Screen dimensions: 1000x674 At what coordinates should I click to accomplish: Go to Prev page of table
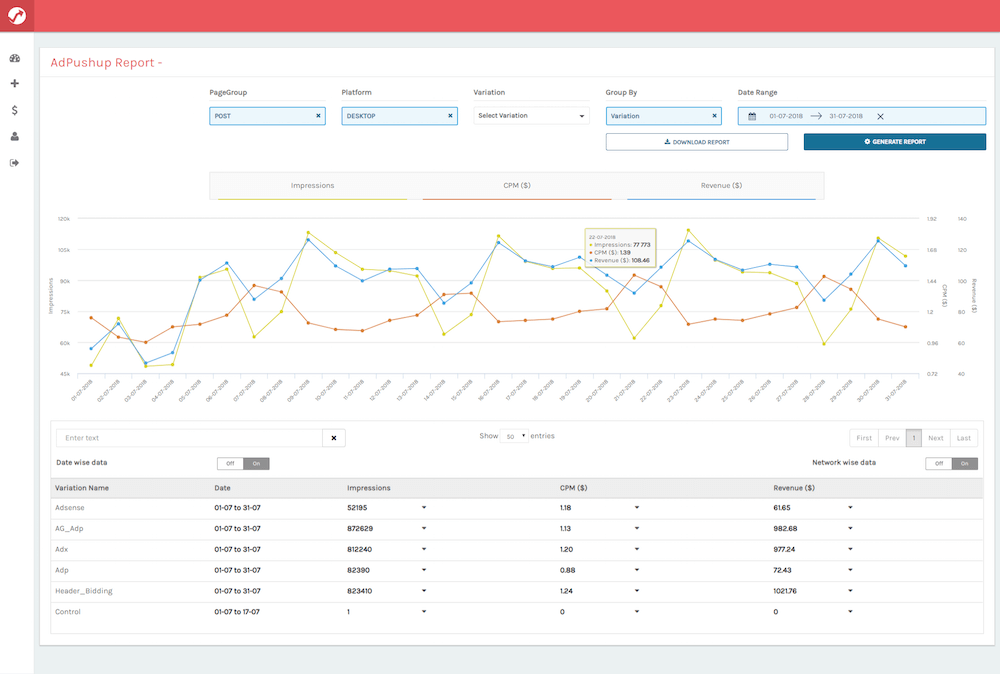click(892, 438)
